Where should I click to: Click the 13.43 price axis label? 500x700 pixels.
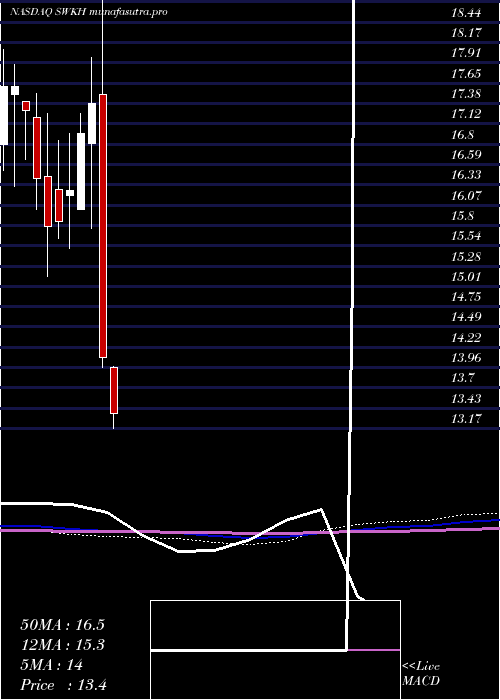466,398
